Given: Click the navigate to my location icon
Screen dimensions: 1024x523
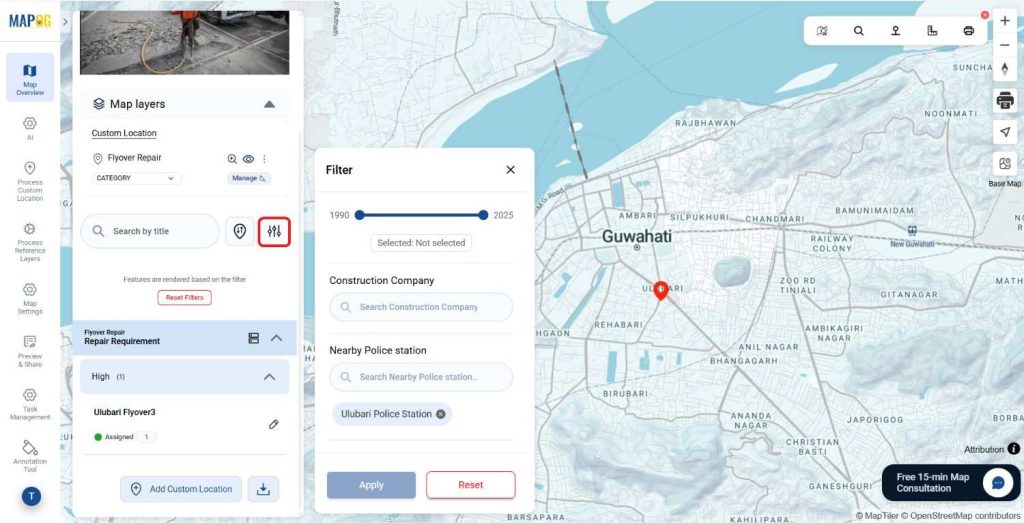Looking at the screenshot, I should coord(1005,132).
